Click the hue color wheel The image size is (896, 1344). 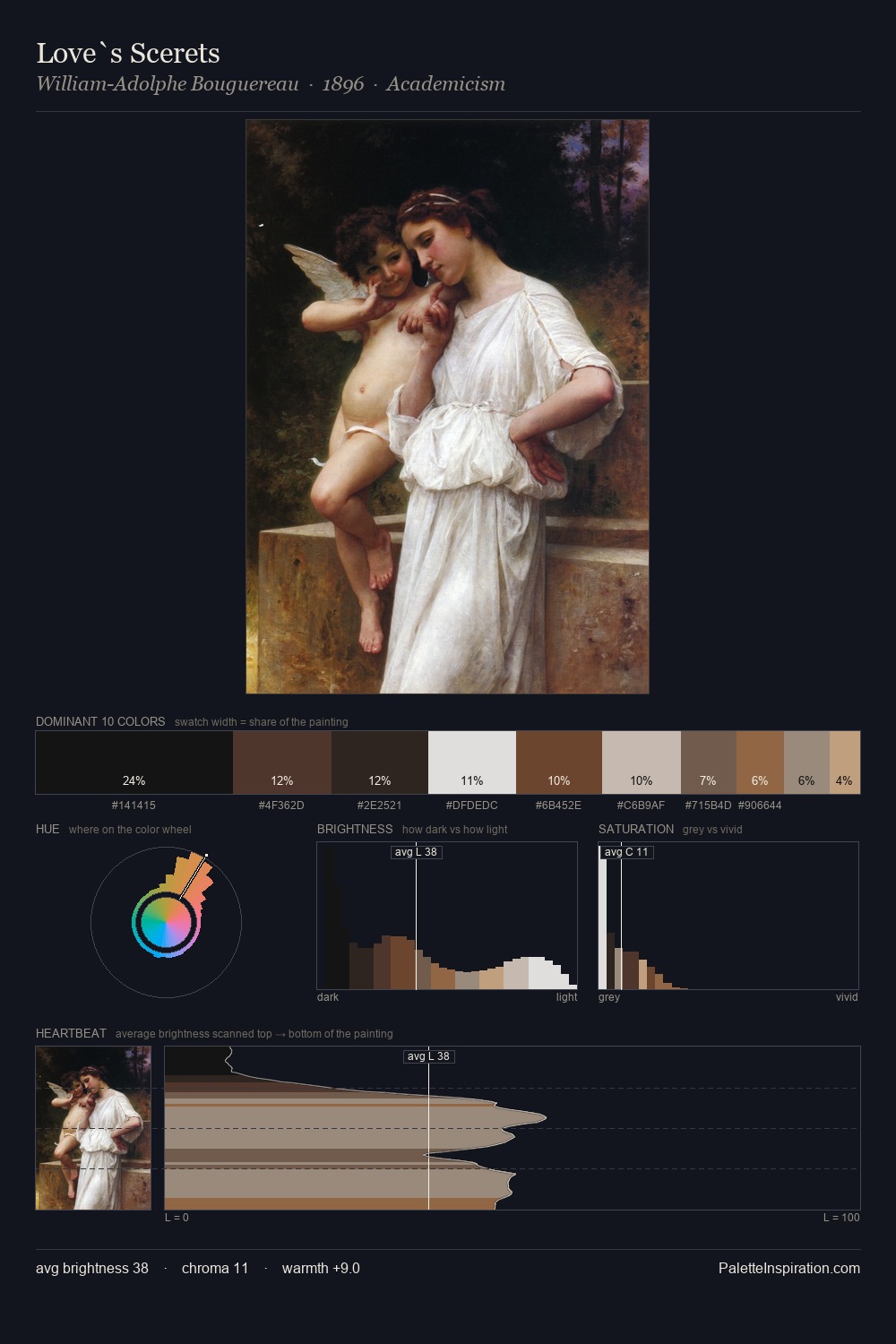[x=166, y=922]
